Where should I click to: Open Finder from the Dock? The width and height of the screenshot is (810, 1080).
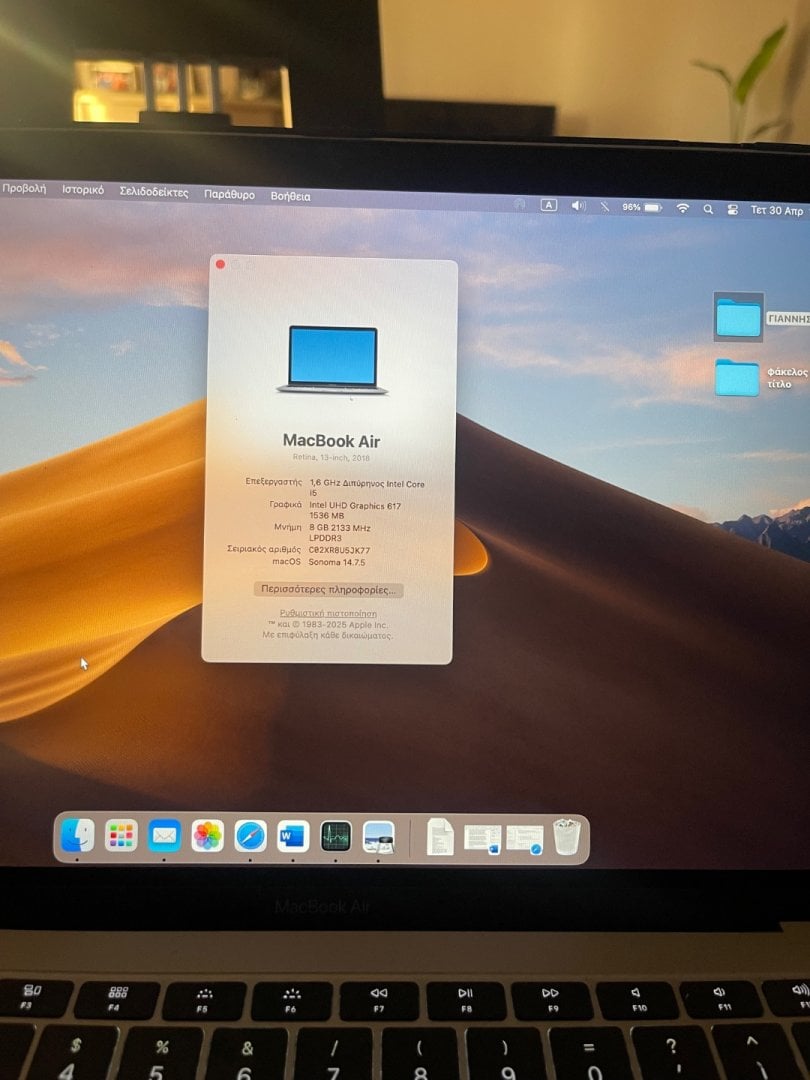point(77,835)
